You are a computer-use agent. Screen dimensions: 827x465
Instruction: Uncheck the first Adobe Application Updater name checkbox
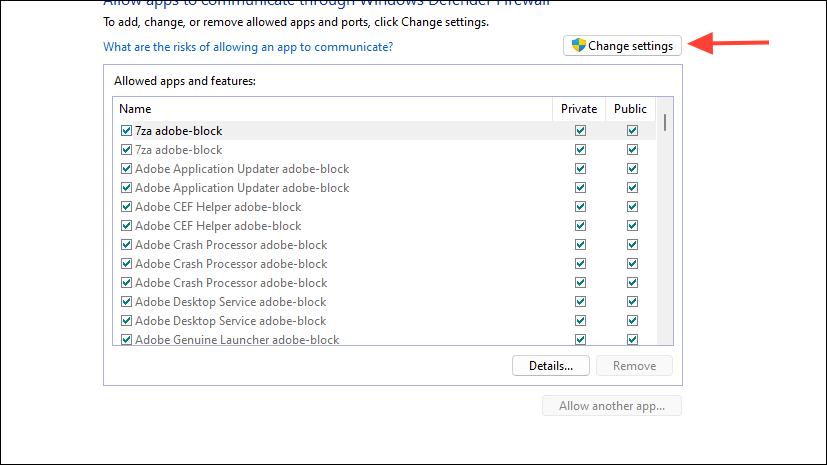(x=126, y=169)
